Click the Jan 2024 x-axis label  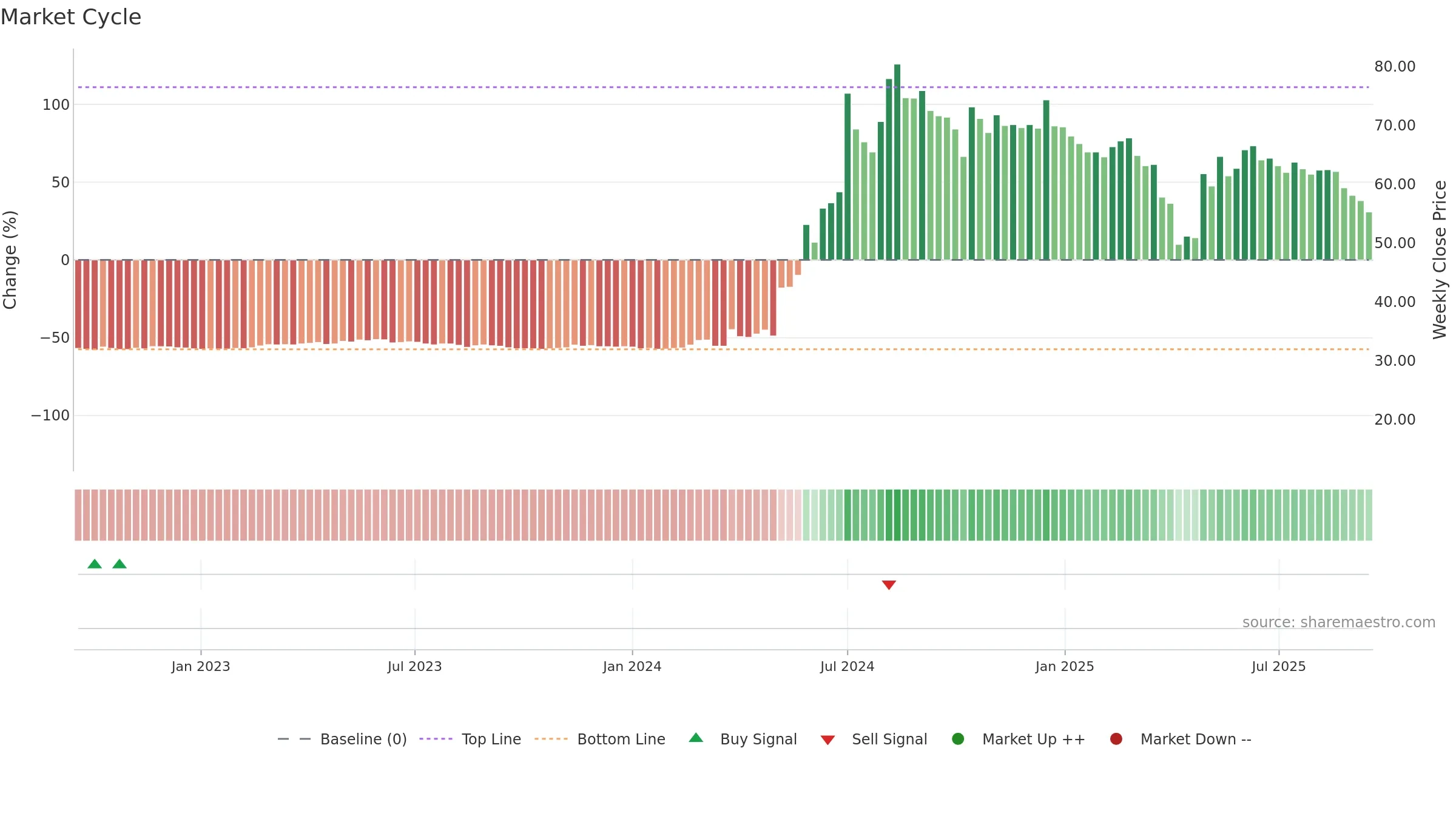pyautogui.click(x=632, y=667)
